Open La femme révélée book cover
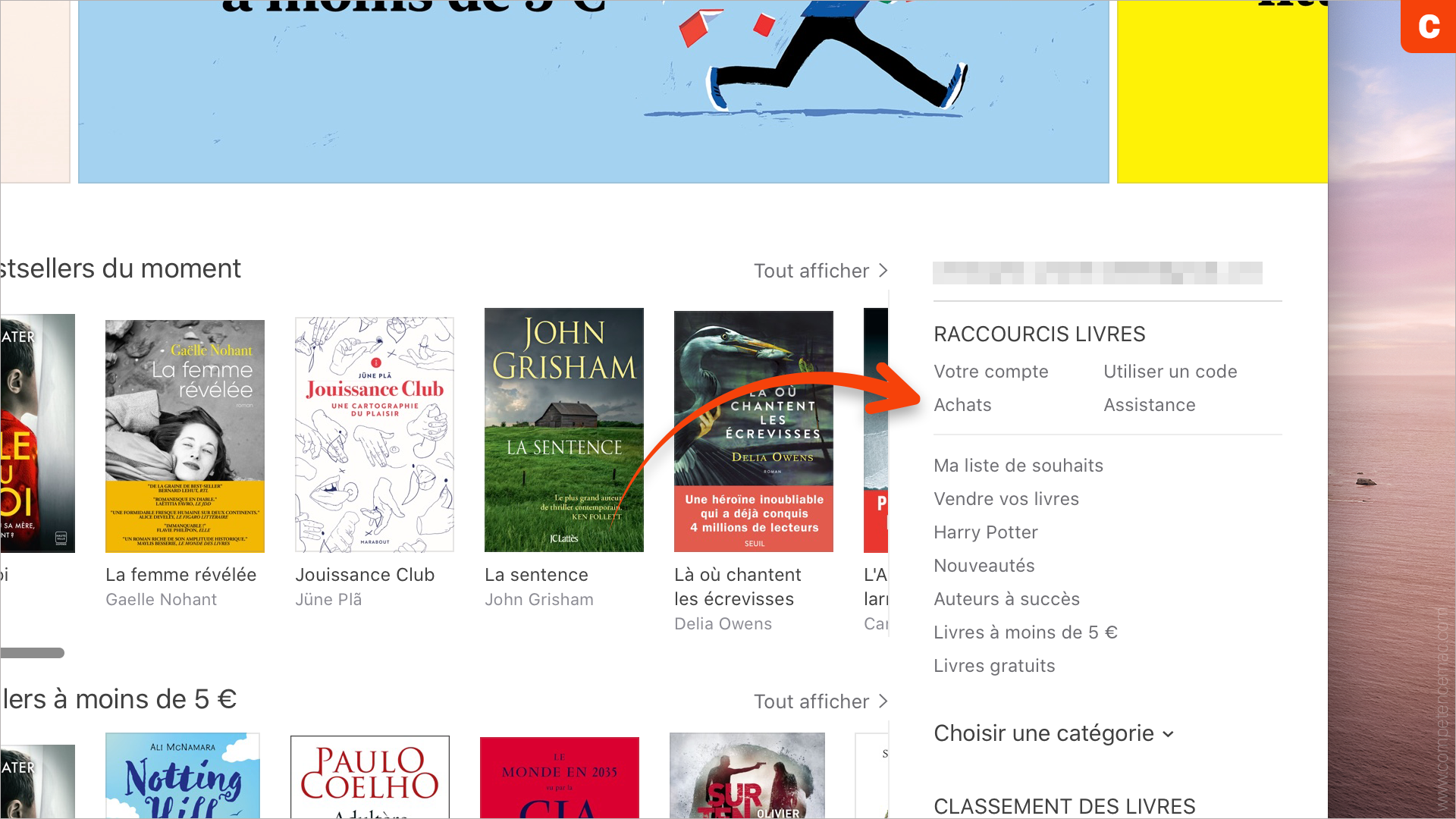The width and height of the screenshot is (1456, 819). [185, 436]
